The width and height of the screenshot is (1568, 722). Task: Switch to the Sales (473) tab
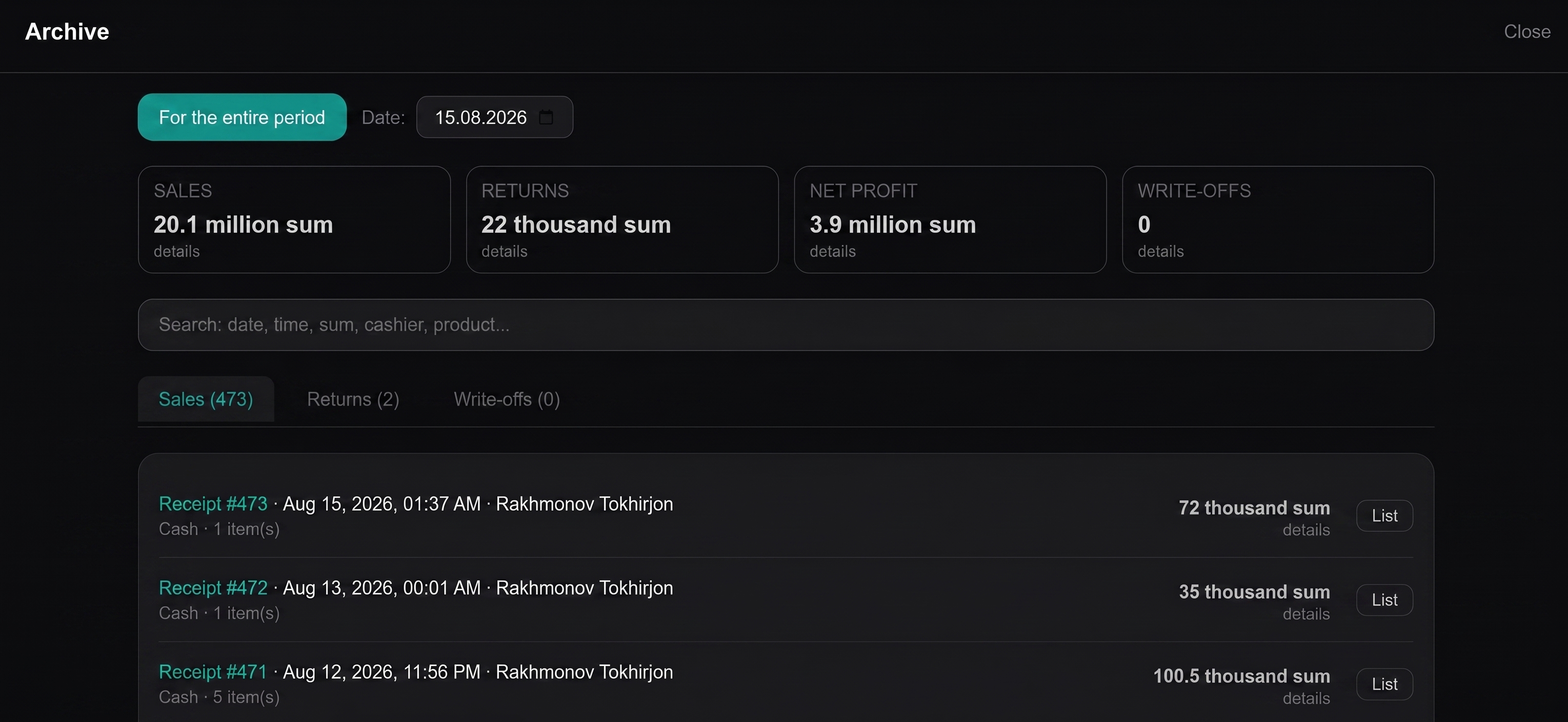(206, 399)
